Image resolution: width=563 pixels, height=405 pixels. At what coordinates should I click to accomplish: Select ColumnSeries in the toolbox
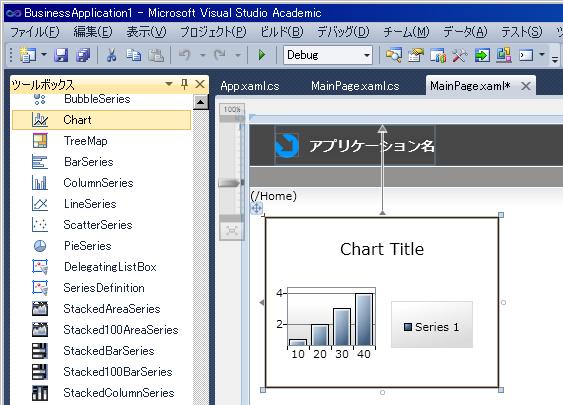101,183
